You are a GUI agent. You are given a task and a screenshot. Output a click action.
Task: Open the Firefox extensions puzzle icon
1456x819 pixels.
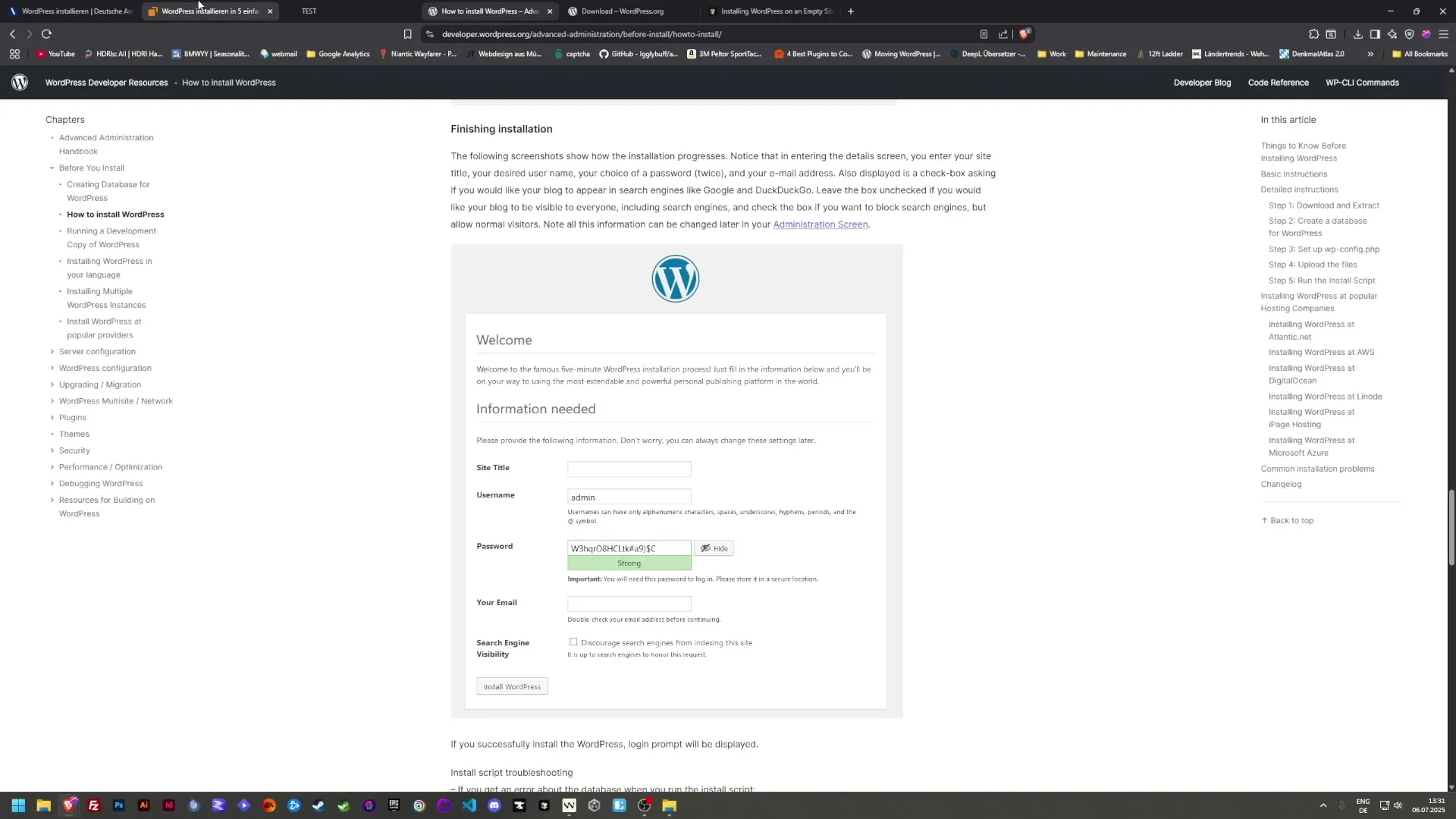click(1313, 34)
